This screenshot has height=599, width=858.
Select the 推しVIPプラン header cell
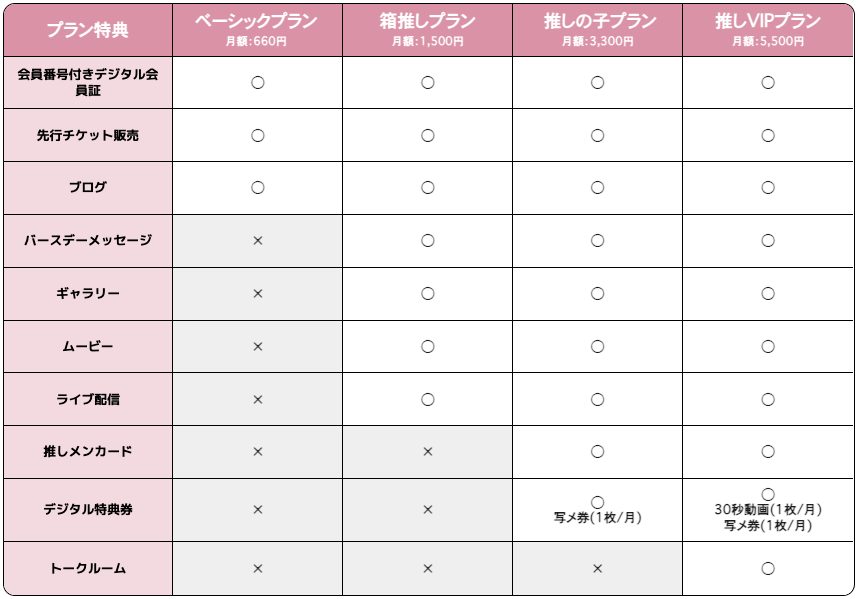768,28
